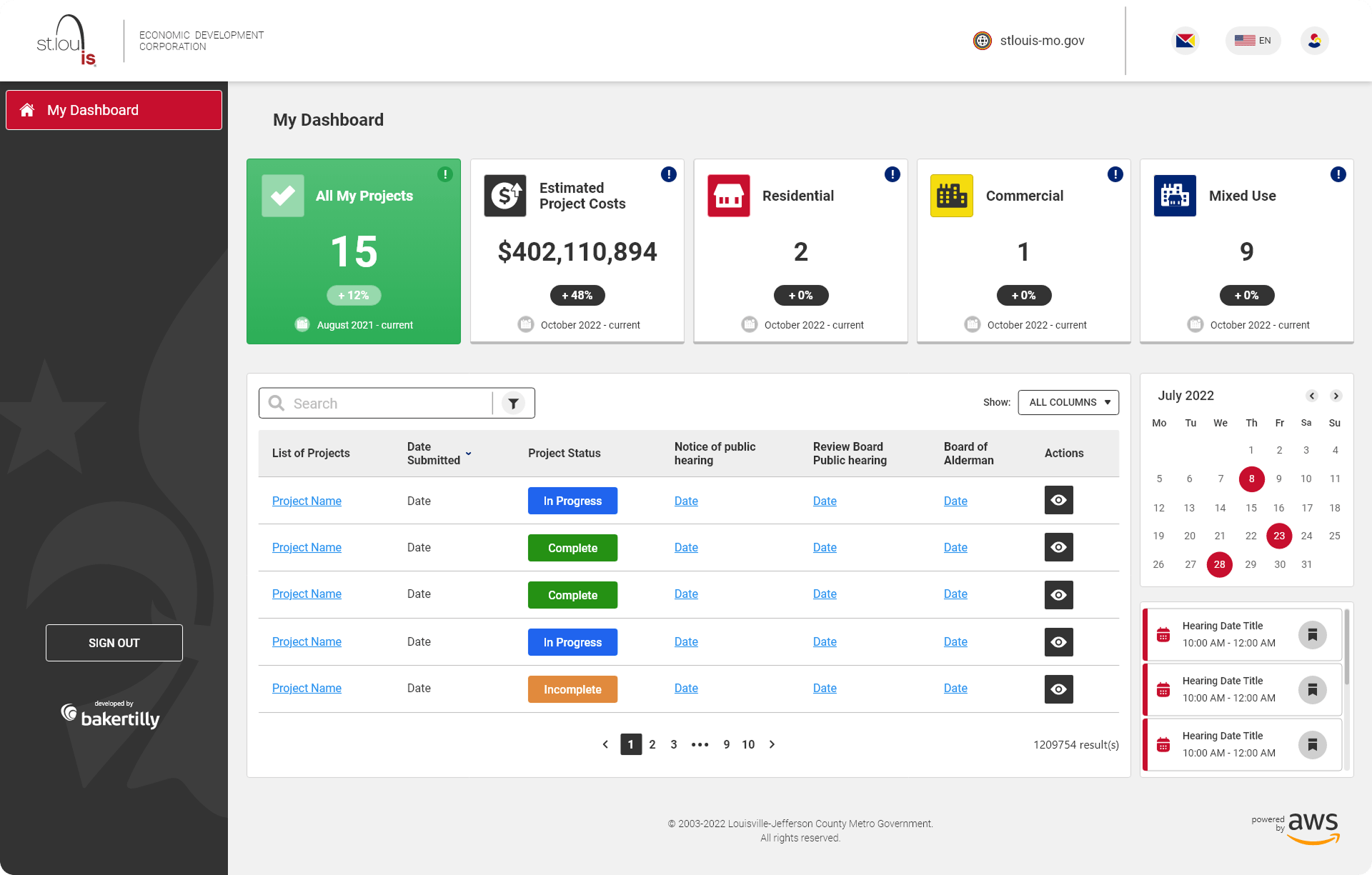Bookmark the first Hearing Date Title
Screen dimensions: 1372x875
pyautogui.click(x=1312, y=634)
